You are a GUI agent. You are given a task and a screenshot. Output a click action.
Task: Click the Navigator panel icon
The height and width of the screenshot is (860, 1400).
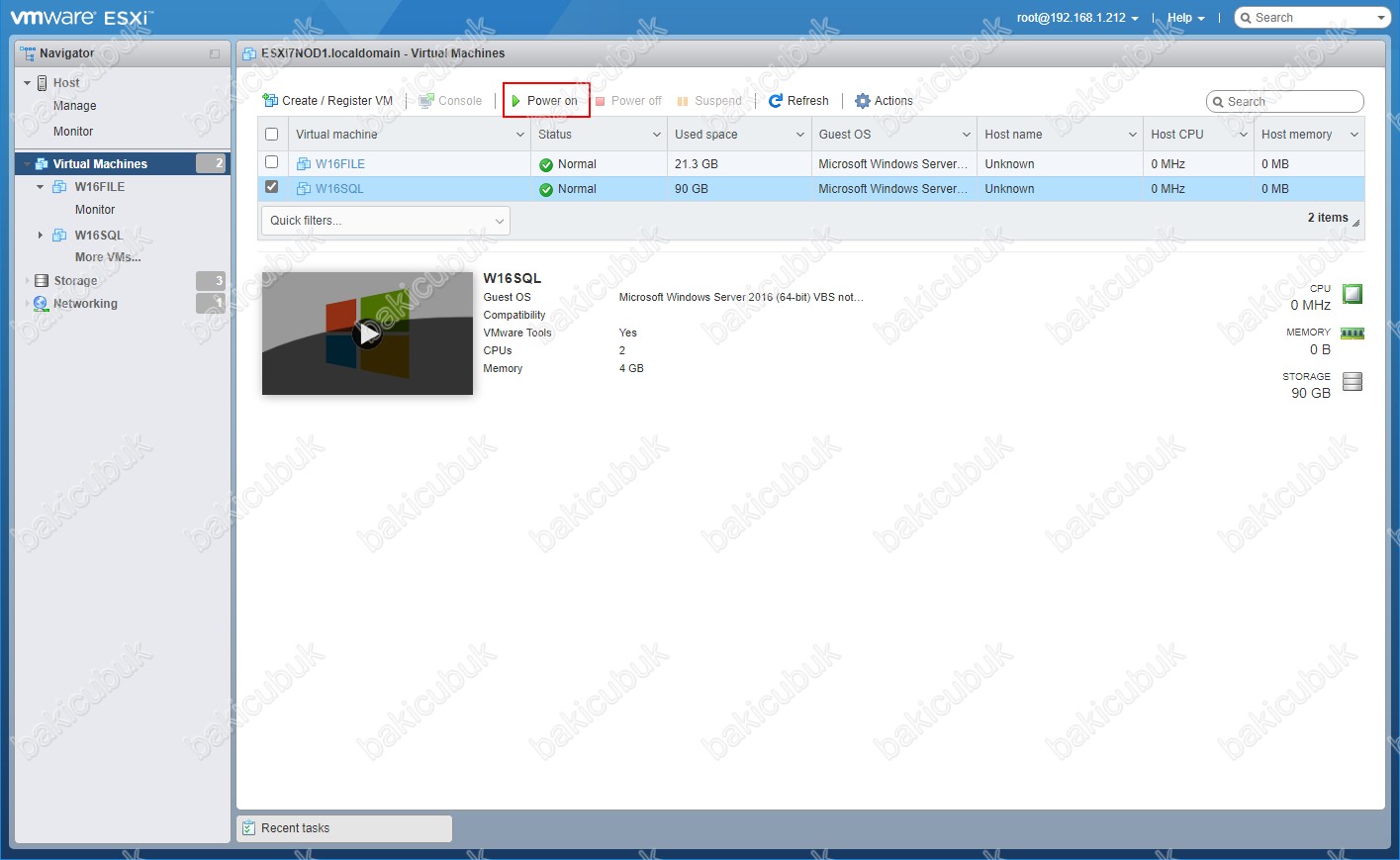28,53
